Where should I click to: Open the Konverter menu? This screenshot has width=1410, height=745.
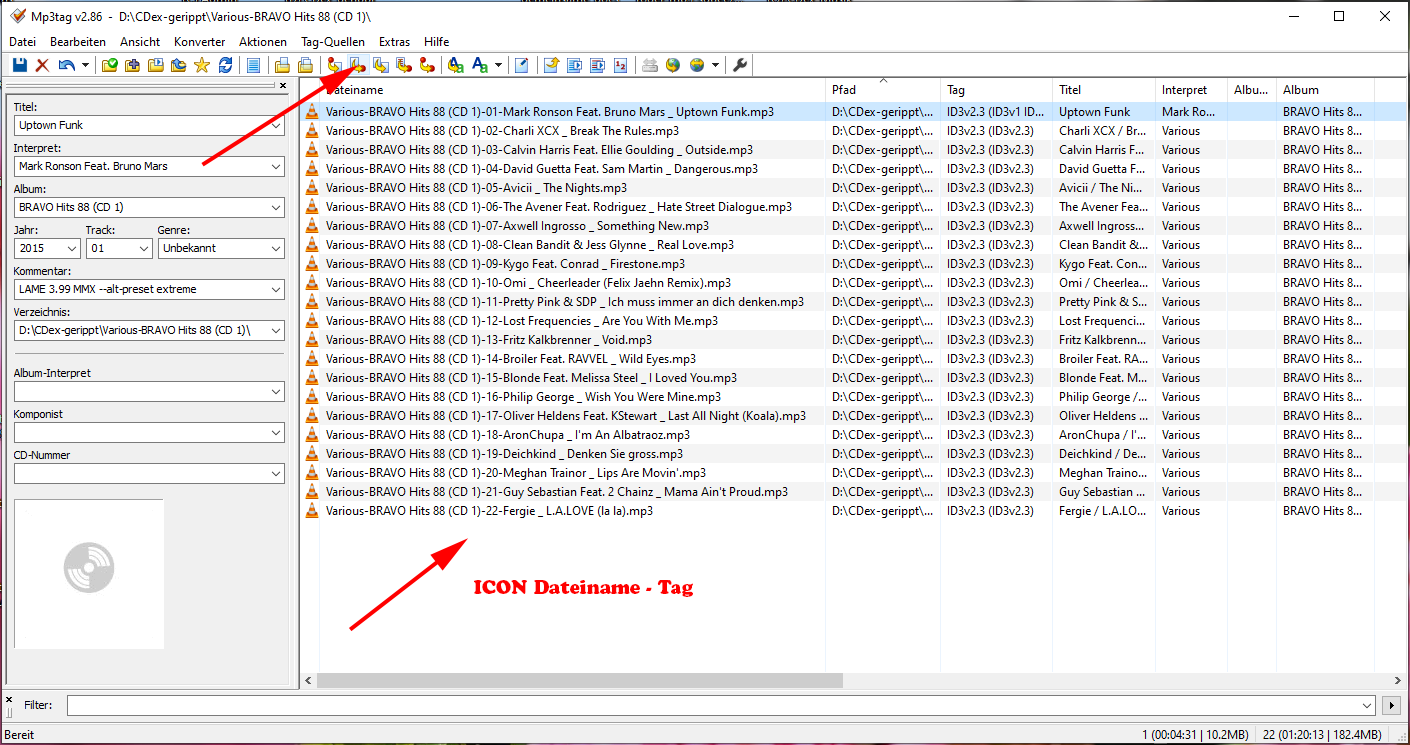(199, 42)
